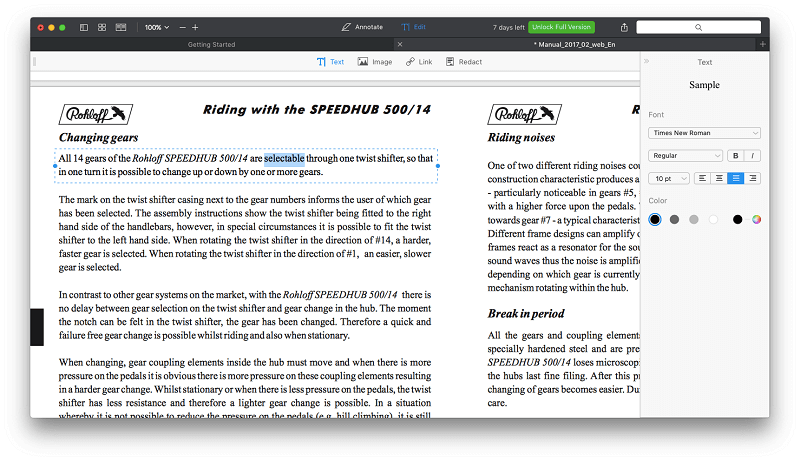Image resolution: width=800 pixels, height=461 pixels.
Task: Open the two-page spread view icon
Action: 121,28
